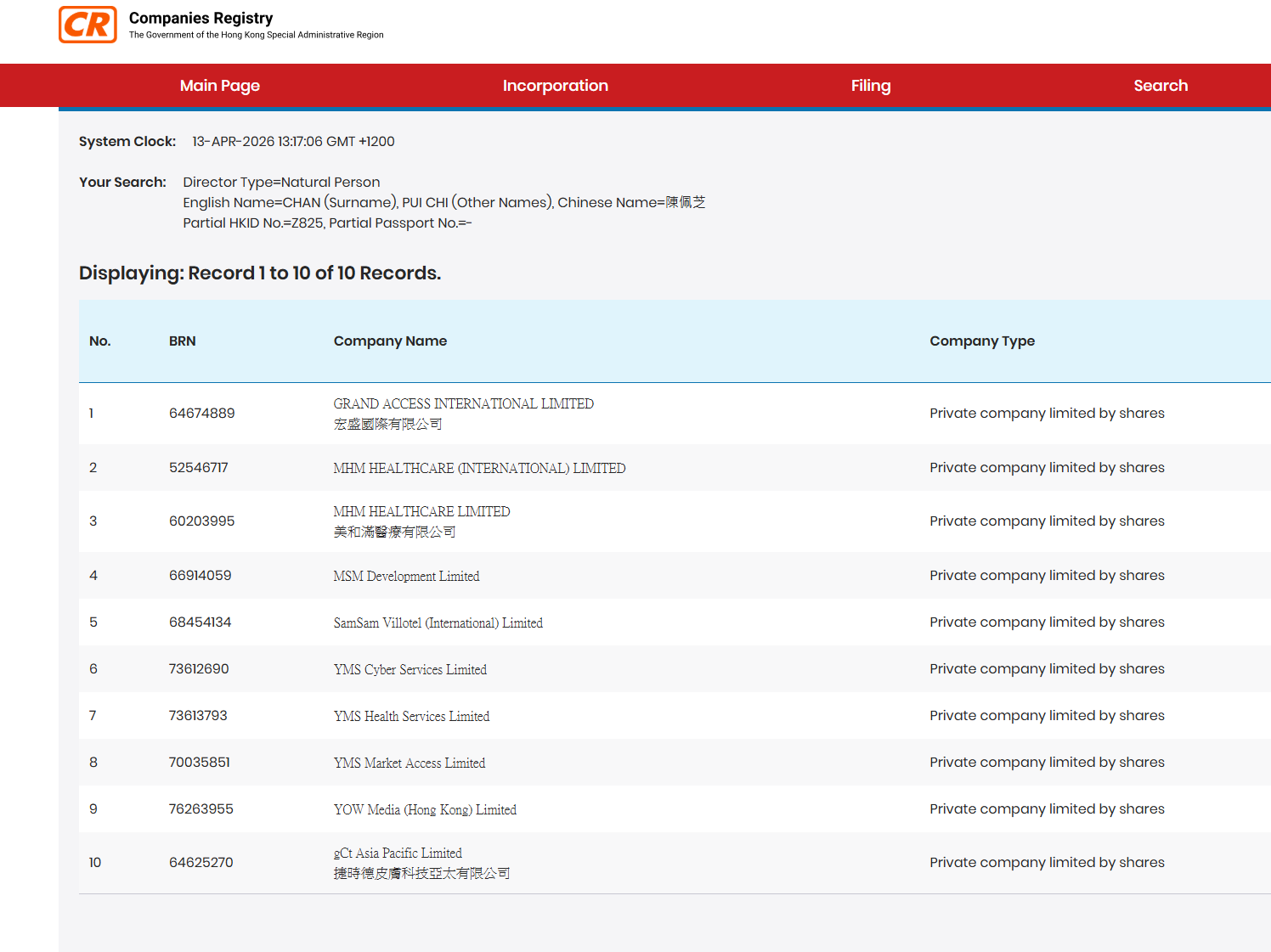This screenshot has width=1271, height=952.
Task: Click the Companies Registry CR logo
Action: [x=88, y=25]
